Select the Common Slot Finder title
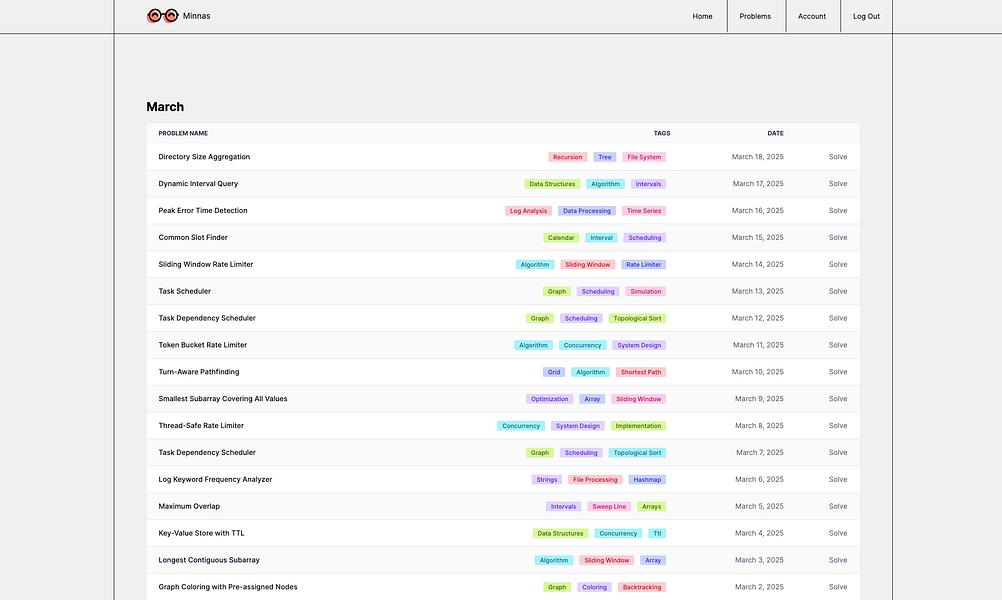Image resolution: width=1002 pixels, height=600 pixels. click(x=193, y=238)
